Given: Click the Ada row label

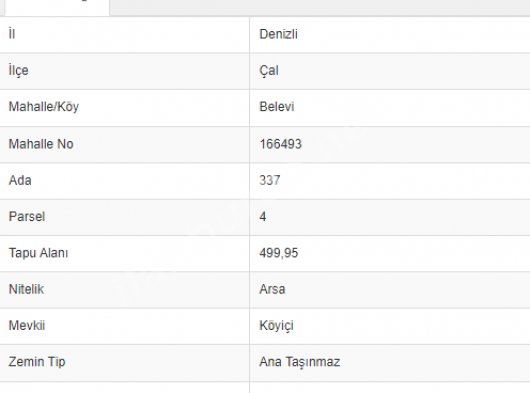Looking at the screenshot, I should pos(20,180).
